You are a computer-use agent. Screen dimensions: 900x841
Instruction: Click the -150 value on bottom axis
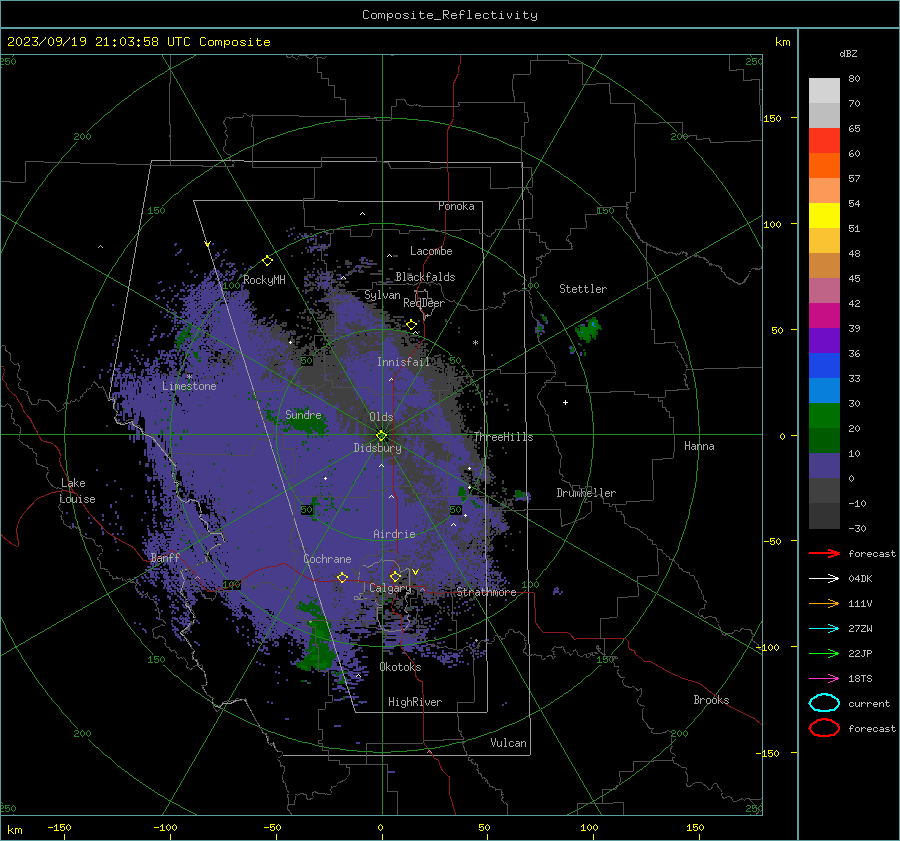59,827
